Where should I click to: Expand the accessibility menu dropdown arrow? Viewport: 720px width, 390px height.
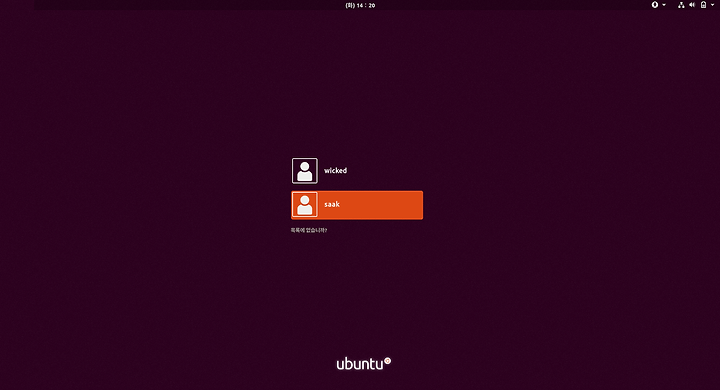(x=664, y=5)
